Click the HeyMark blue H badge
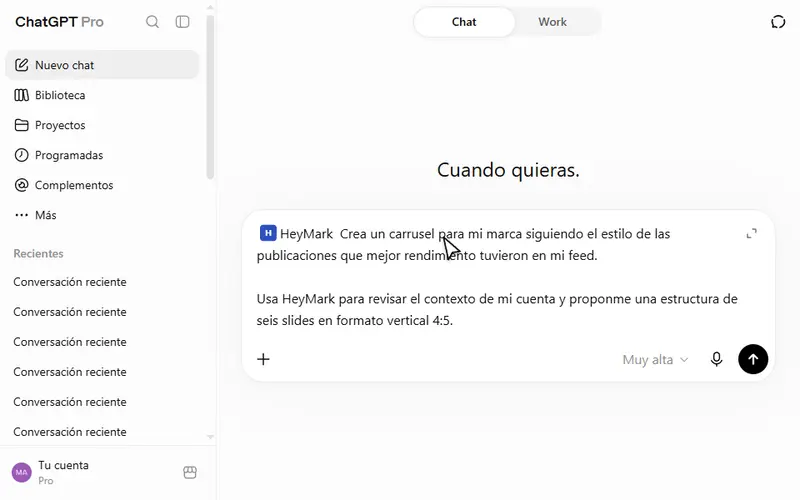The image size is (800, 500). [x=268, y=233]
